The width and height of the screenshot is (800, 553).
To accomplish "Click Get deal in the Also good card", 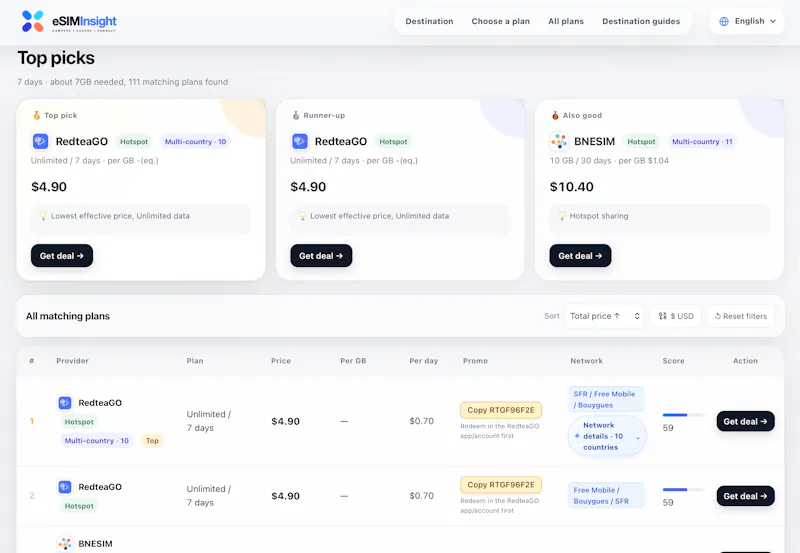I will pyautogui.click(x=580, y=256).
